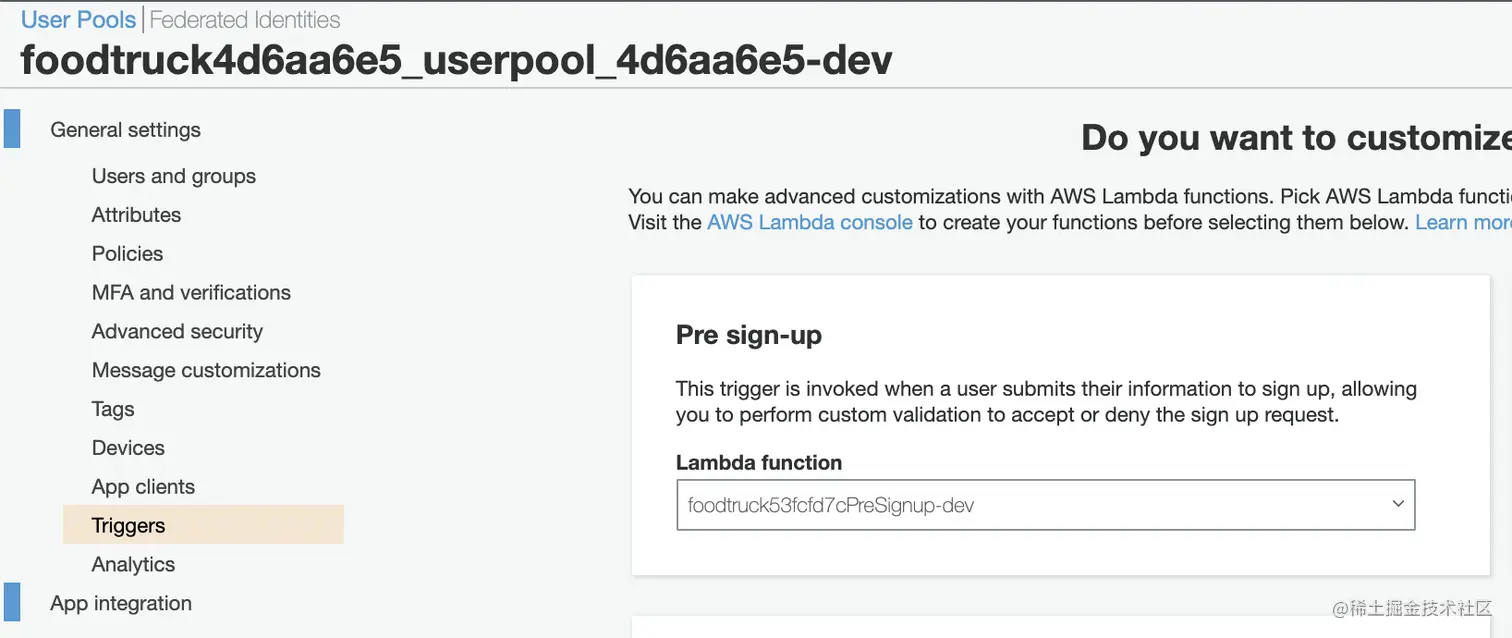Screen dimensions: 1512x638
Task: Open Advanced security settings
Action: [177, 331]
